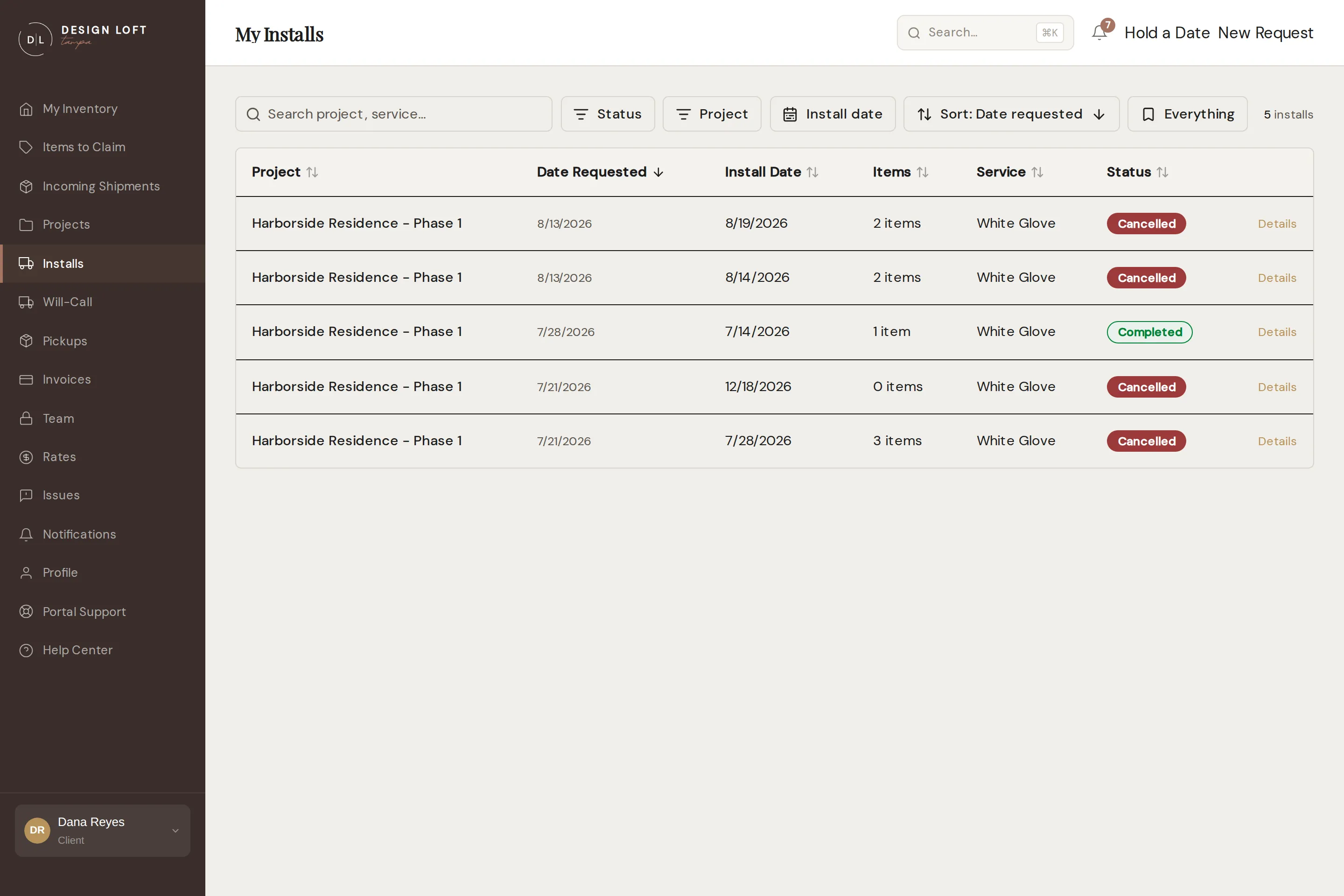Toggle Date Requested sort direction arrow
Viewport: 1344px width, 896px height.
pyautogui.click(x=658, y=172)
